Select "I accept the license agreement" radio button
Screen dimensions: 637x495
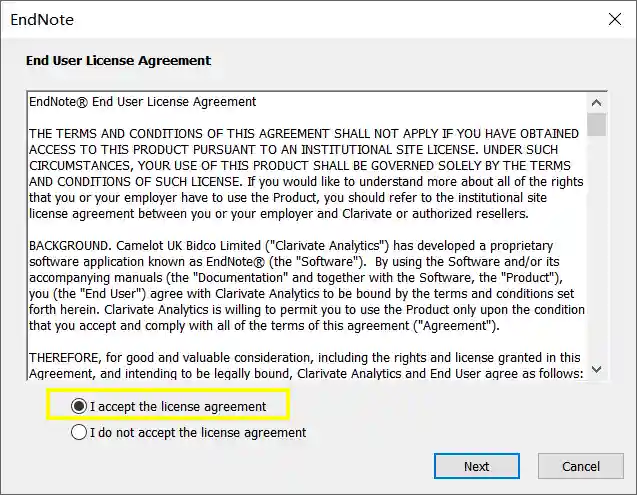[x=79, y=406]
